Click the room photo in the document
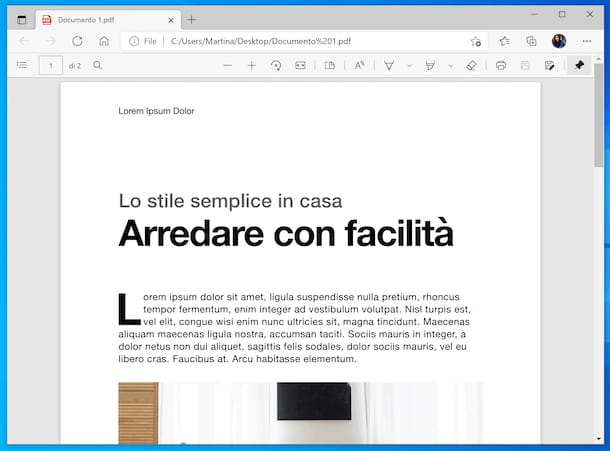The width and height of the screenshot is (610, 451). coord(300,413)
